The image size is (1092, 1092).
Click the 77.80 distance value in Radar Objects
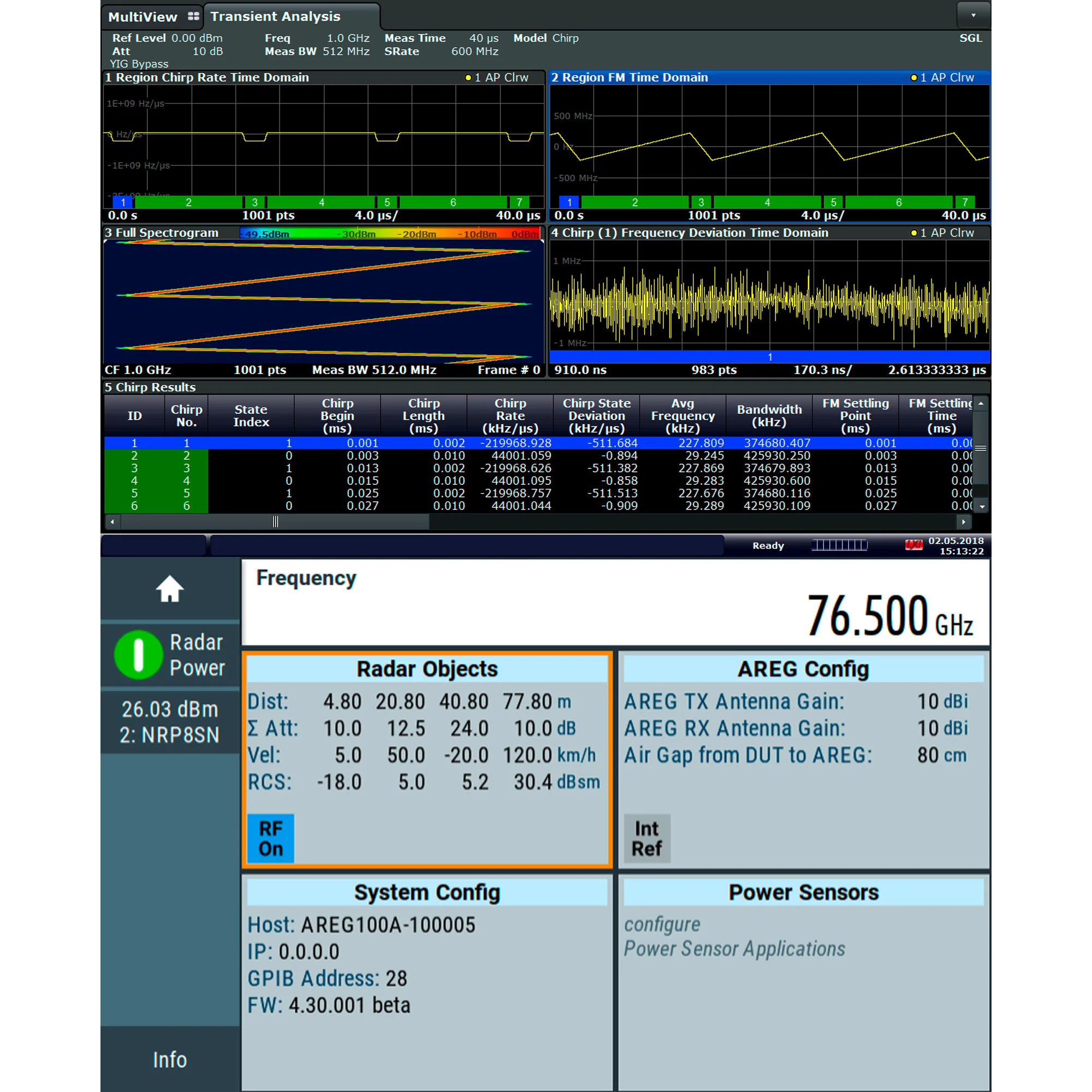coord(528,702)
